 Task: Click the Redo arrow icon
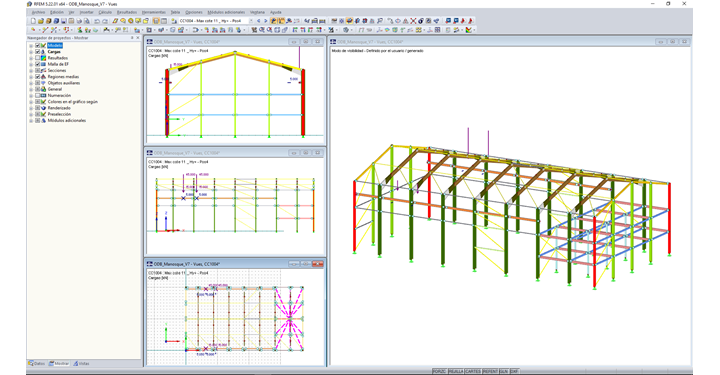[105, 21]
